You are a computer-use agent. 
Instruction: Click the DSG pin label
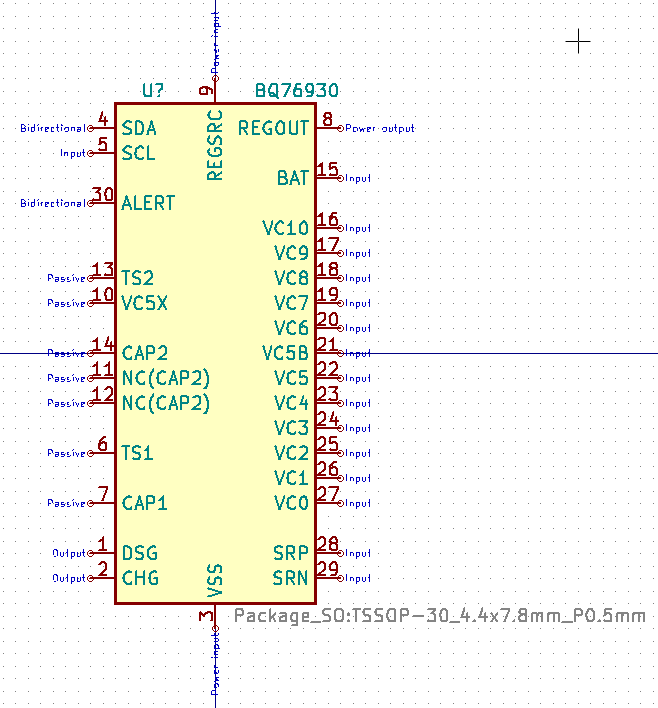140,553
